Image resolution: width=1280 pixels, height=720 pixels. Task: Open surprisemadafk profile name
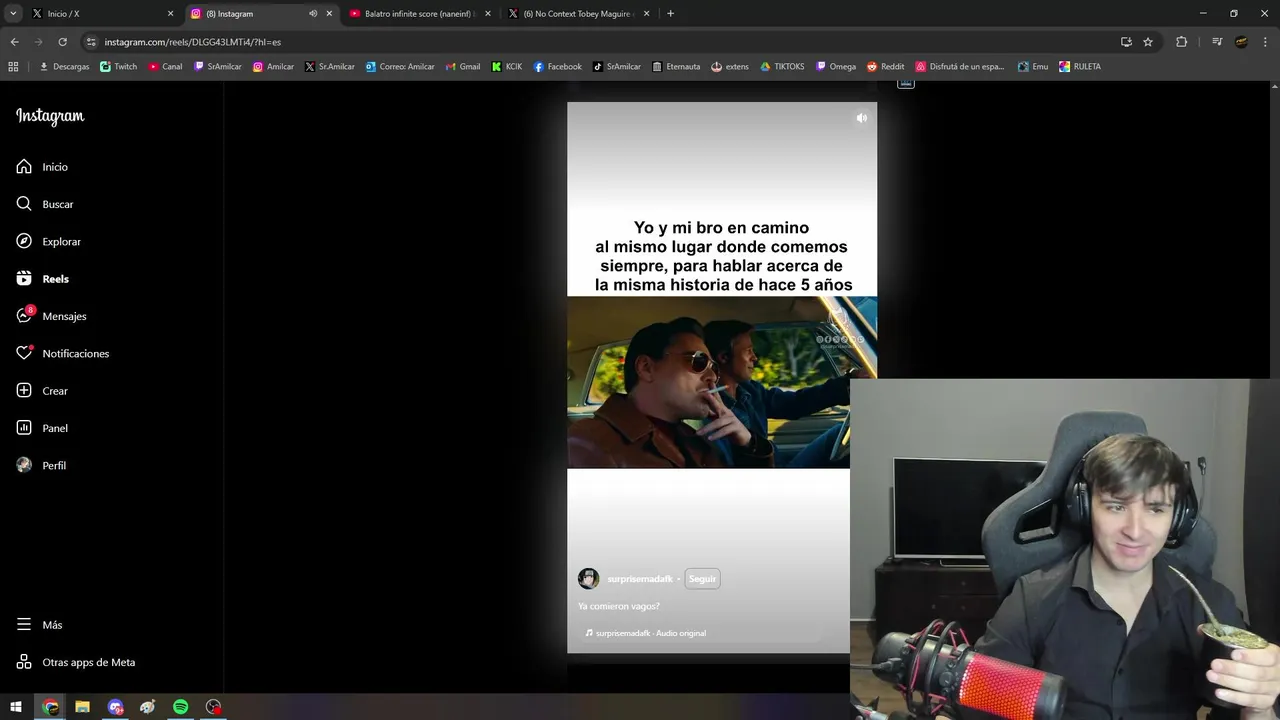tap(640, 579)
